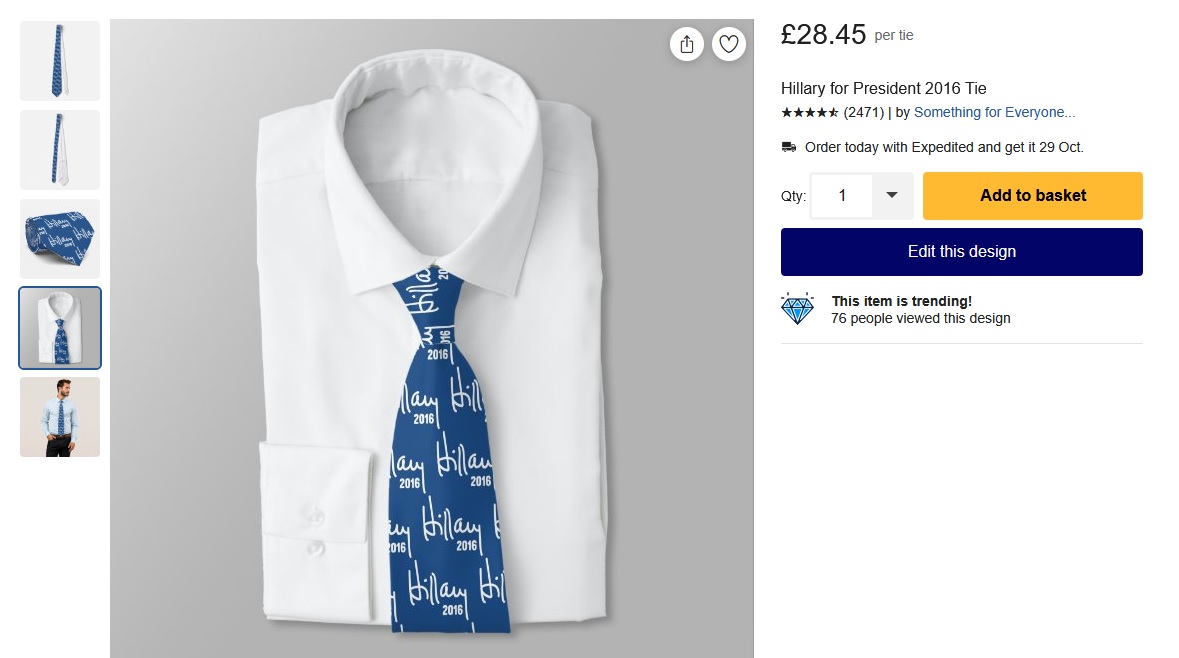Click the share icon on product image

(x=687, y=44)
